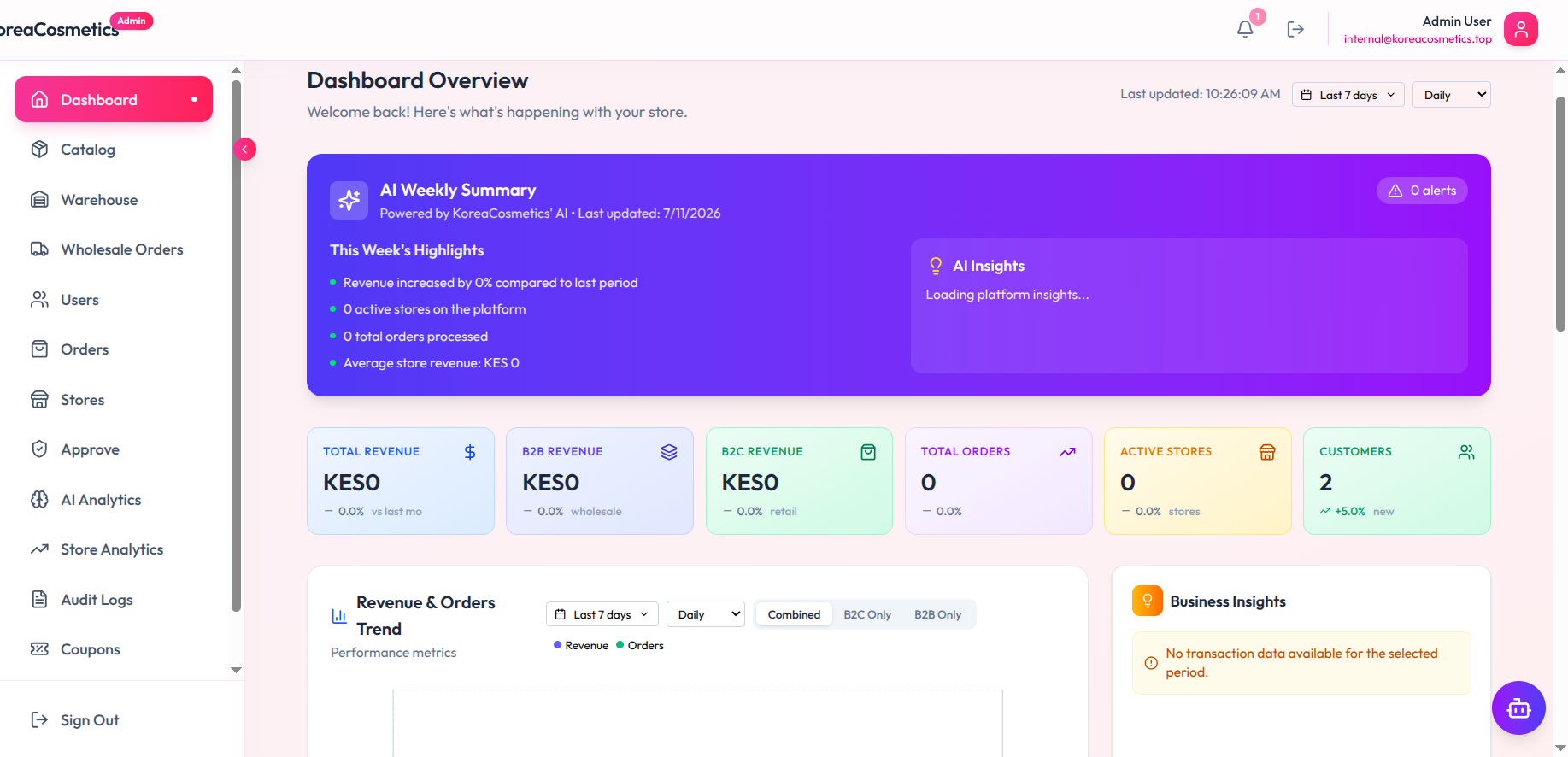Switch chart to B2C Only
The width and height of the screenshot is (1568, 757).
(x=867, y=614)
